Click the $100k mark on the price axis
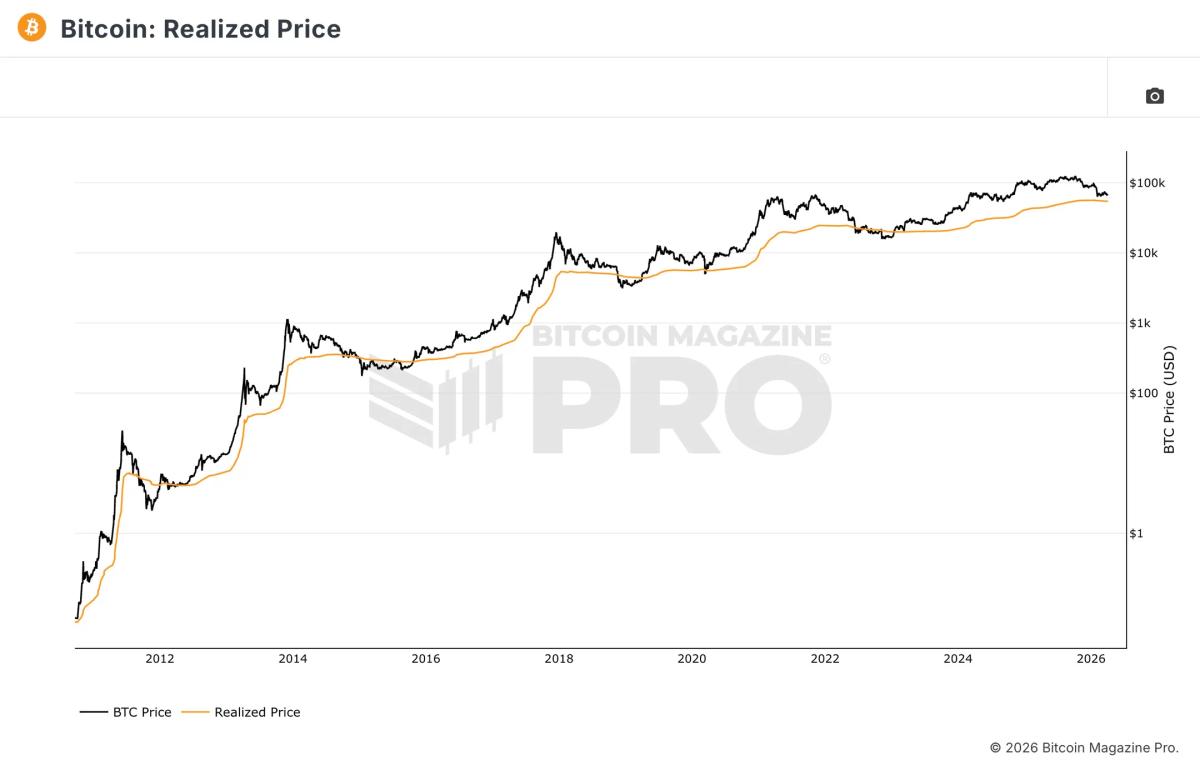1200x760 pixels. (x=1146, y=183)
